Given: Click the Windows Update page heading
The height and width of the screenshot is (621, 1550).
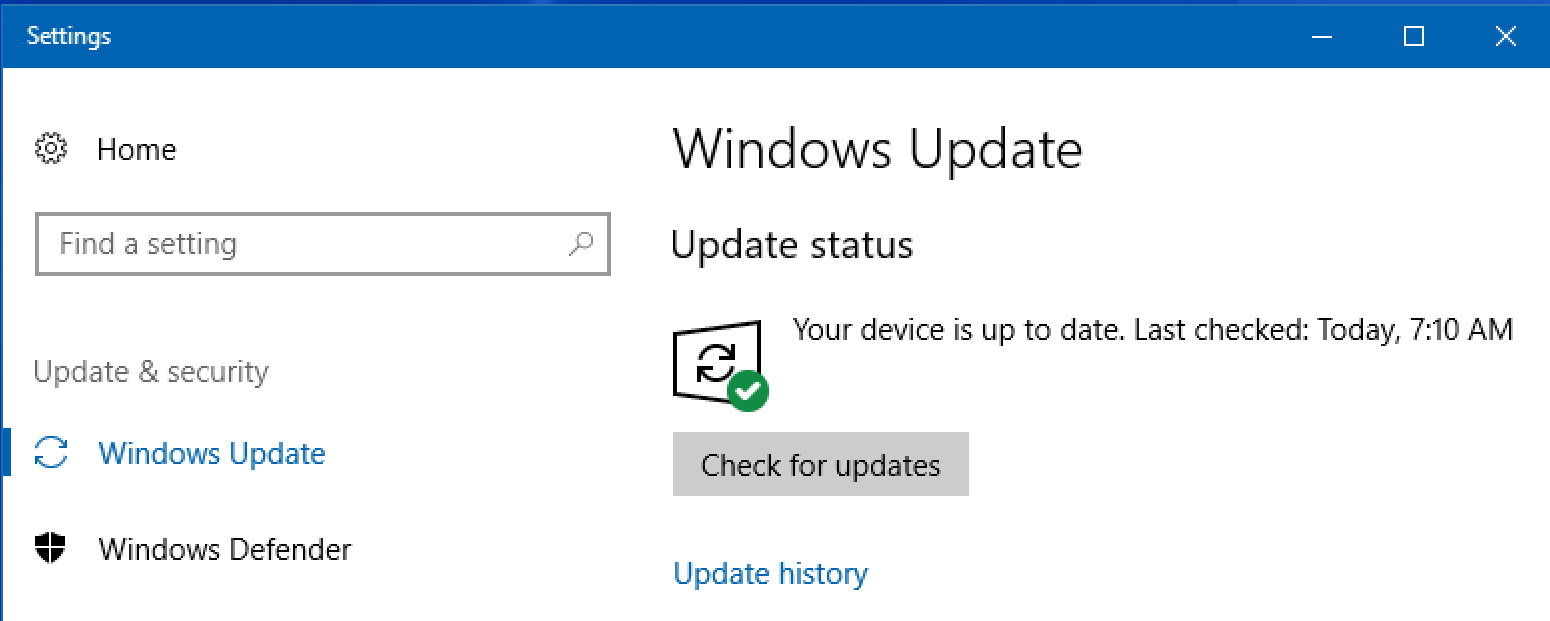Looking at the screenshot, I should (877, 150).
